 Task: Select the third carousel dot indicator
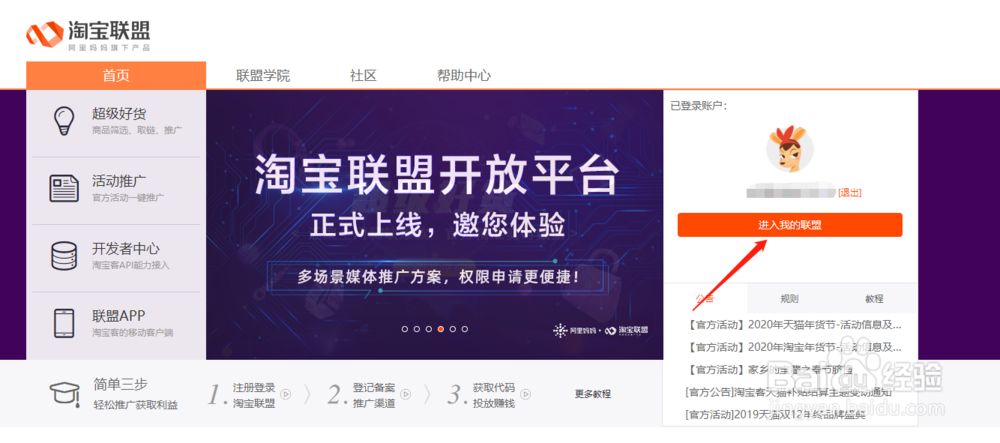coord(429,329)
